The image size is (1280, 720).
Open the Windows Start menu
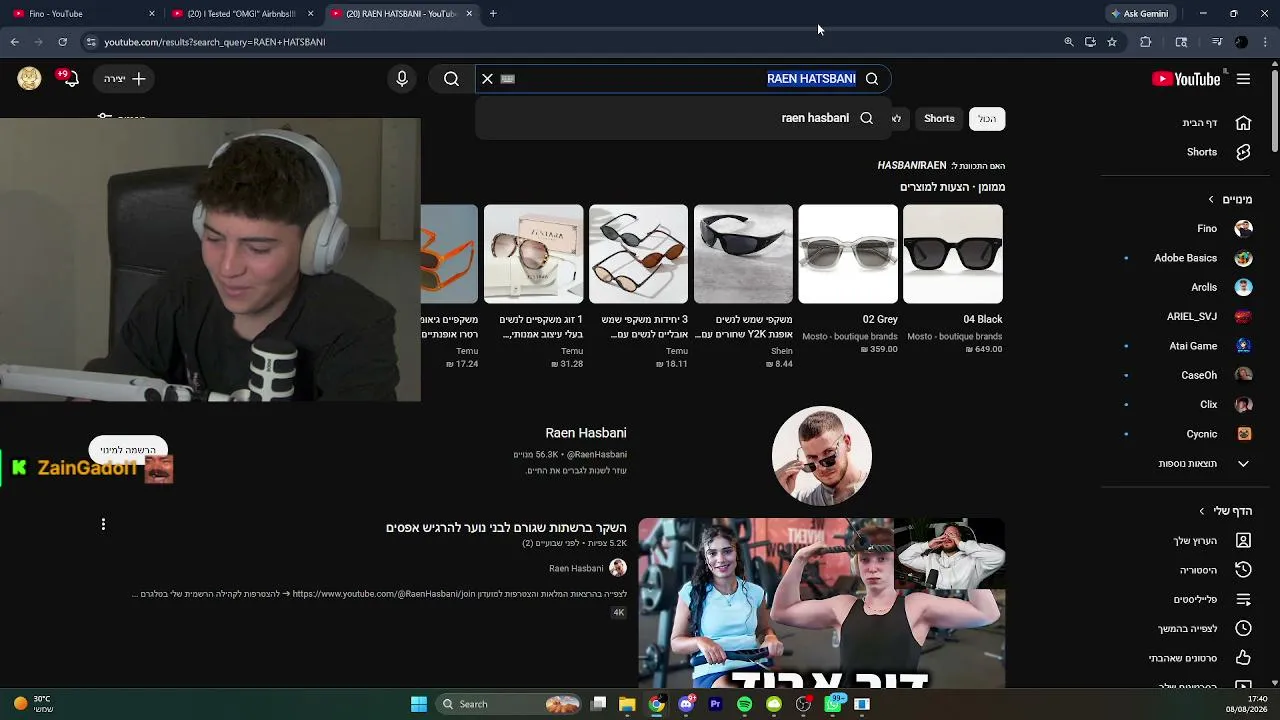[x=419, y=704]
